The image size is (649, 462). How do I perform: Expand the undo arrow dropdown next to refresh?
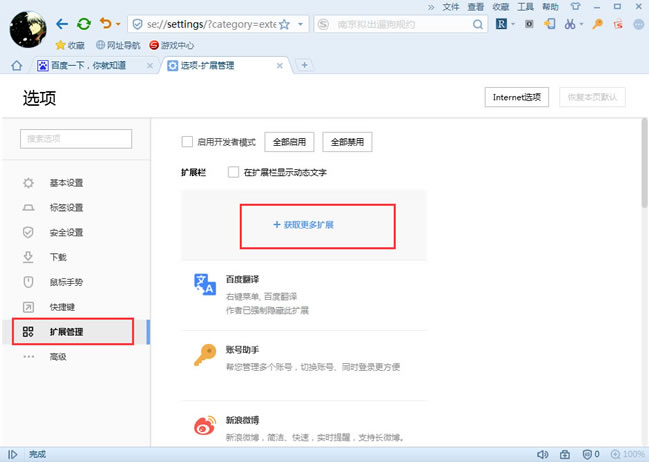119,23
